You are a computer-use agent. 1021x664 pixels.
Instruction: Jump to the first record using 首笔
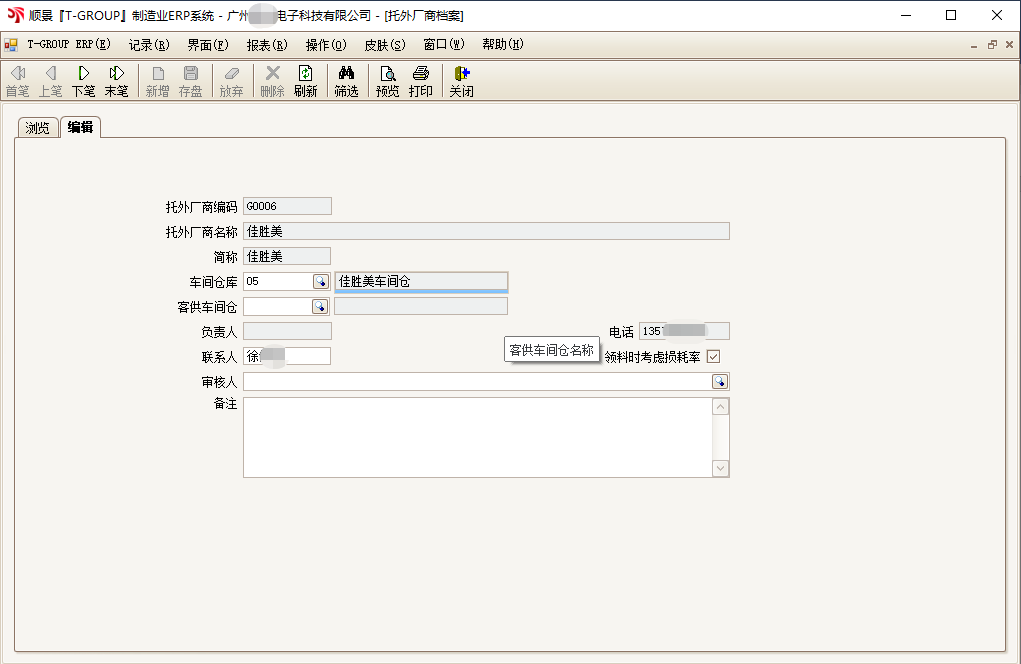[x=17, y=80]
